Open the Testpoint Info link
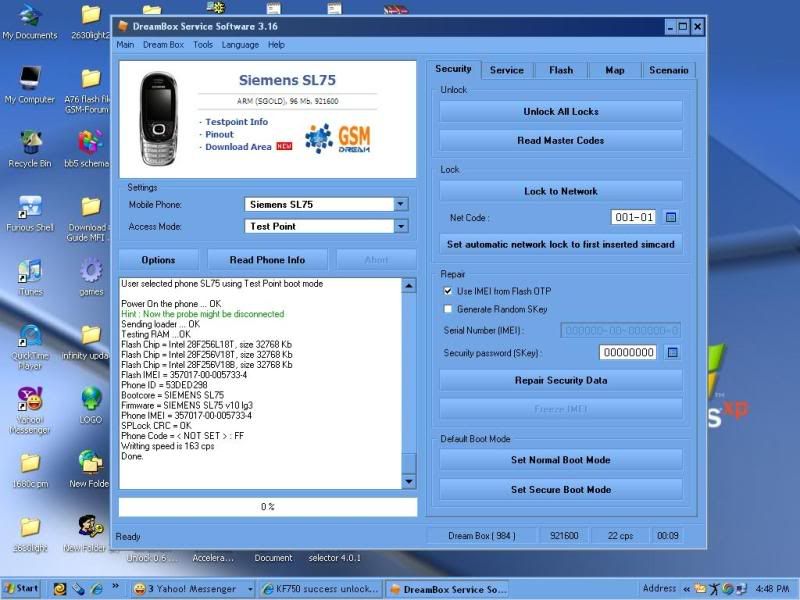The width and height of the screenshot is (800, 600). [236, 122]
